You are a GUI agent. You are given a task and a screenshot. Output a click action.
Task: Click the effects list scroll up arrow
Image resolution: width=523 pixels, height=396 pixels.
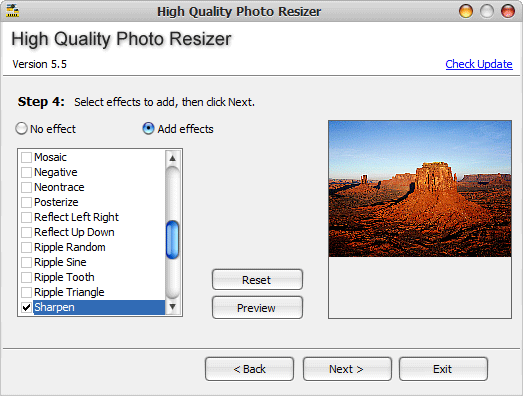(172, 158)
